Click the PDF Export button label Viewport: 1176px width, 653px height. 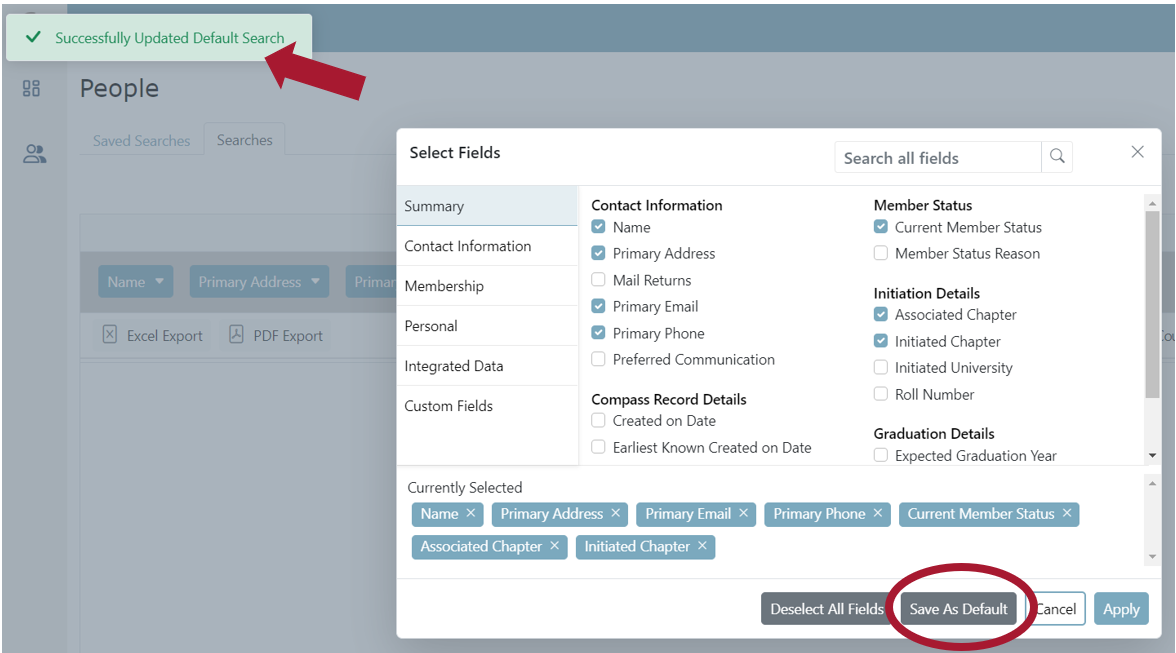[x=288, y=336]
